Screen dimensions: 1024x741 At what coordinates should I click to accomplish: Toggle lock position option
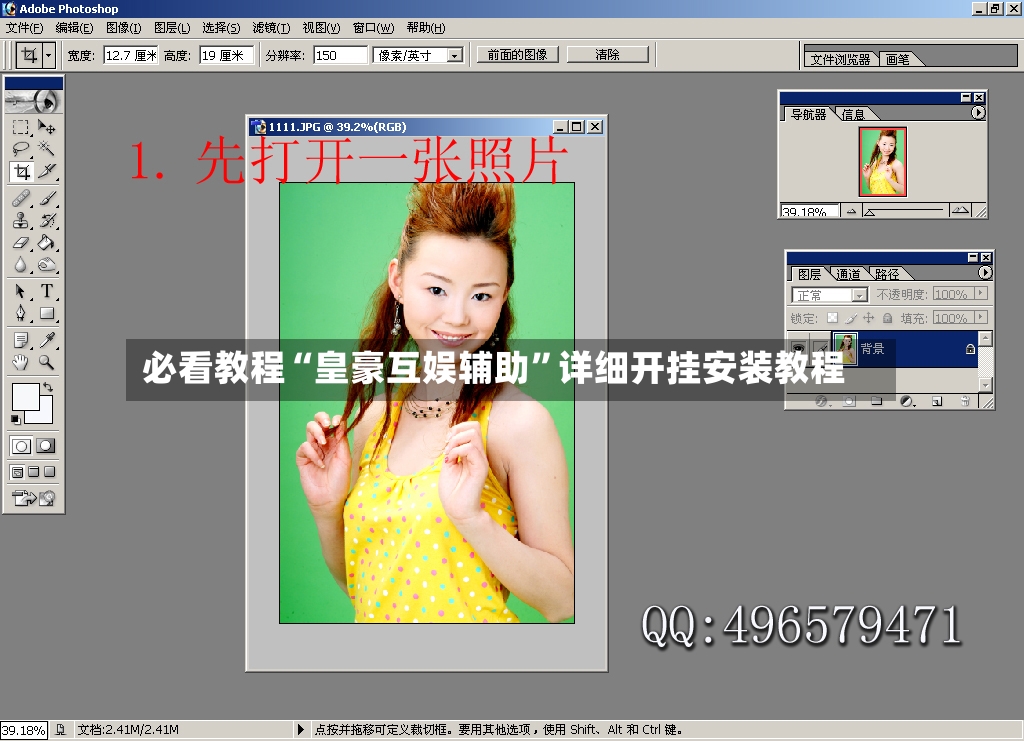(869, 318)
